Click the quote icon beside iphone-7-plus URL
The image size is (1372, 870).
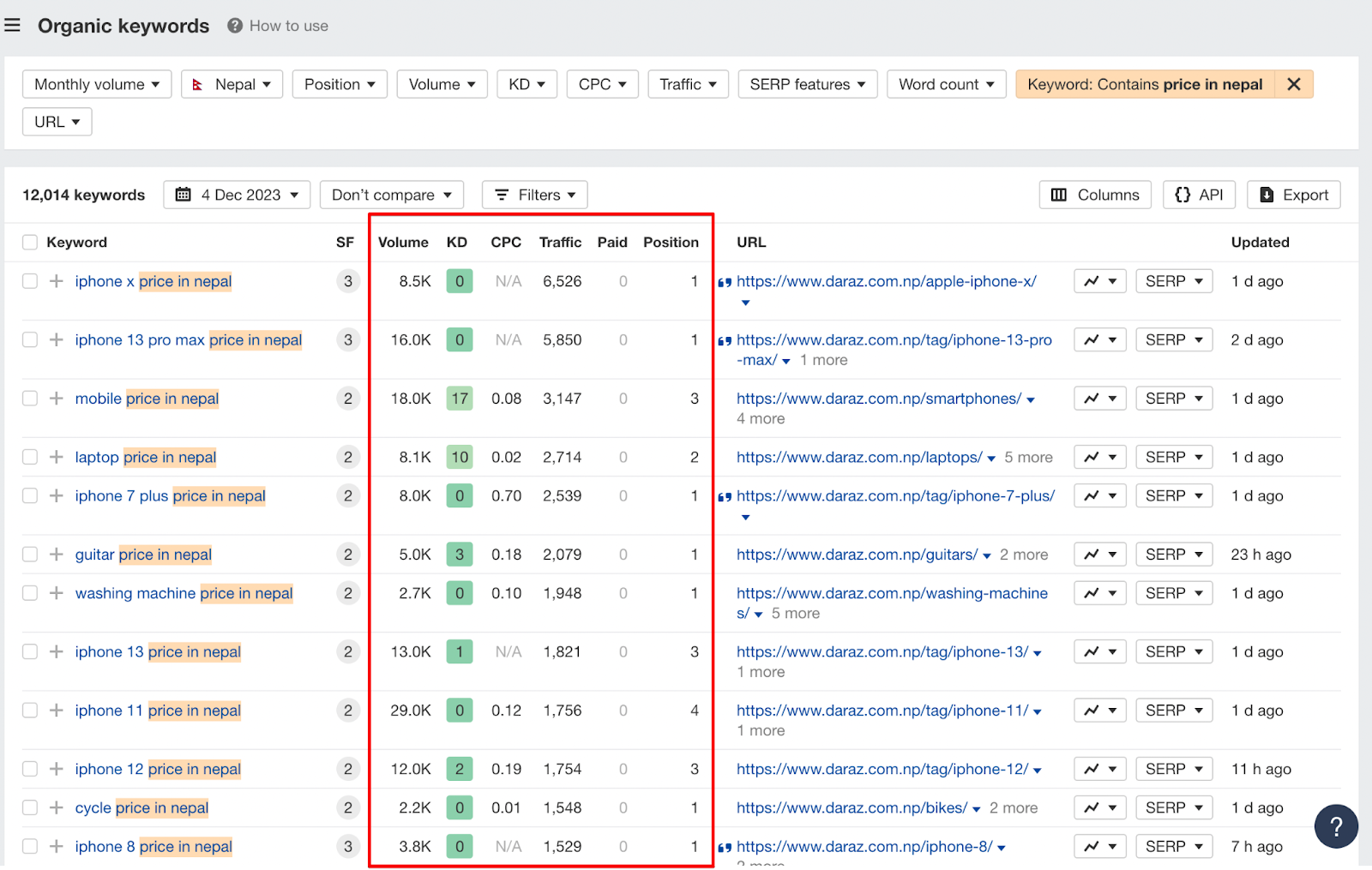click(725, 497)
